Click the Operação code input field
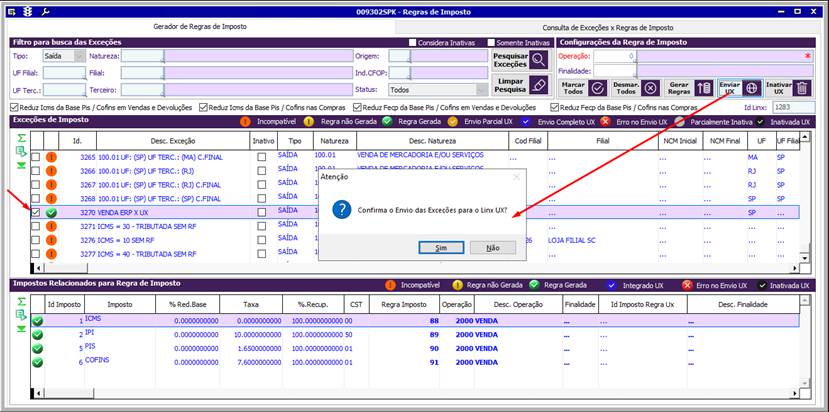This screenshot has height=412, width=829. tap(614, 56)
